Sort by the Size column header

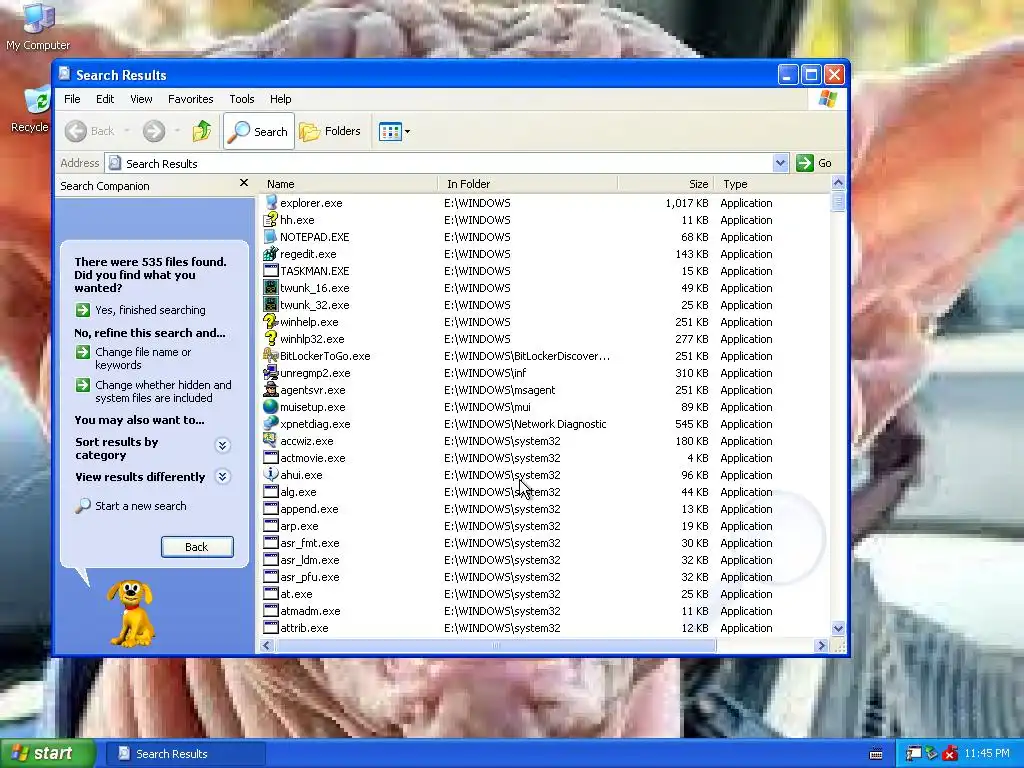[665, 184]
